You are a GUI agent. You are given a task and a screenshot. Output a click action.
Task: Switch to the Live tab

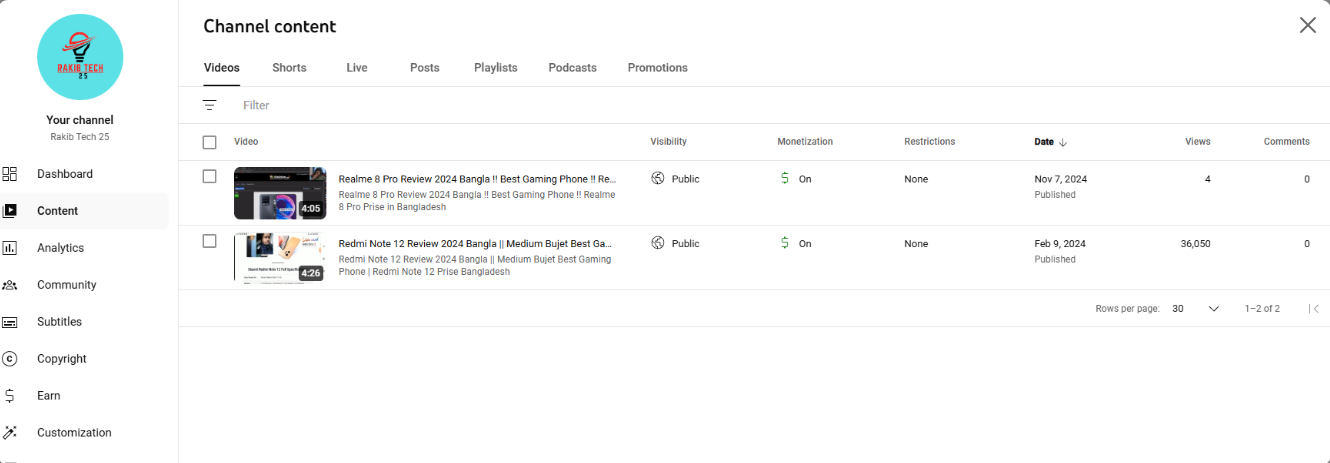tap(357, 68)
